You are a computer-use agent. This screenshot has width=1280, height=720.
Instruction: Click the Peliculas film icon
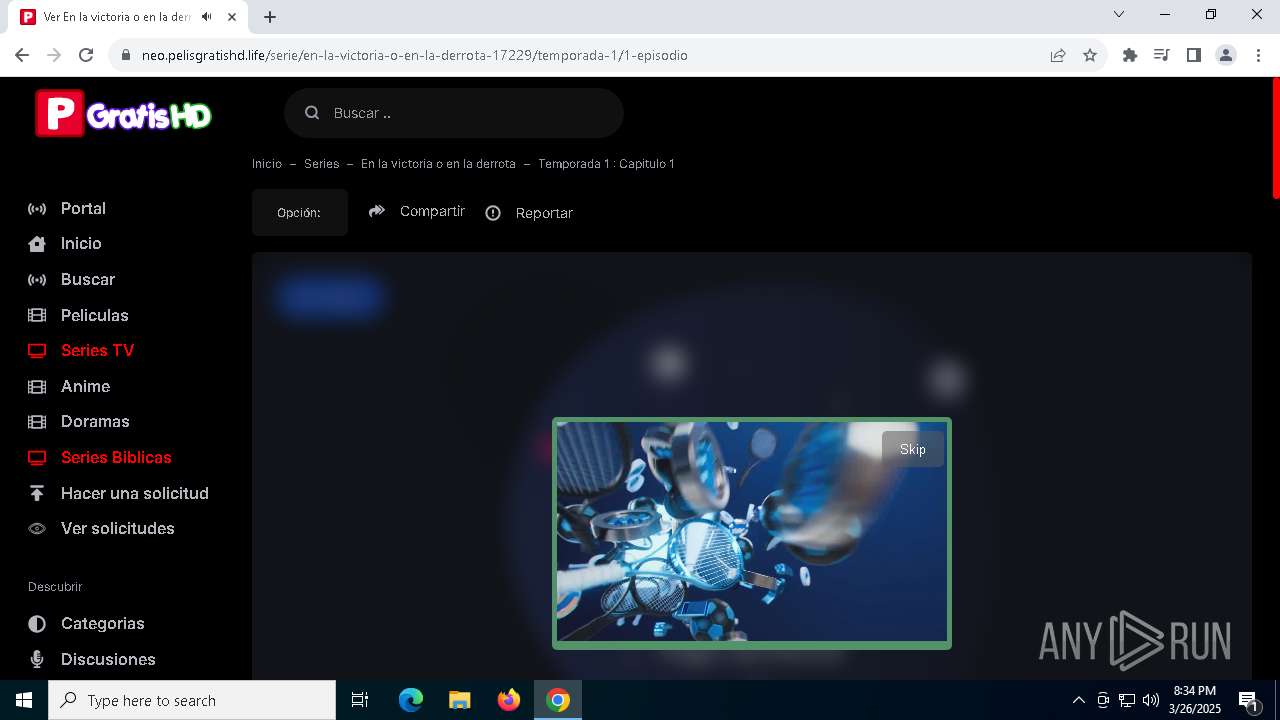click(37, 315)
